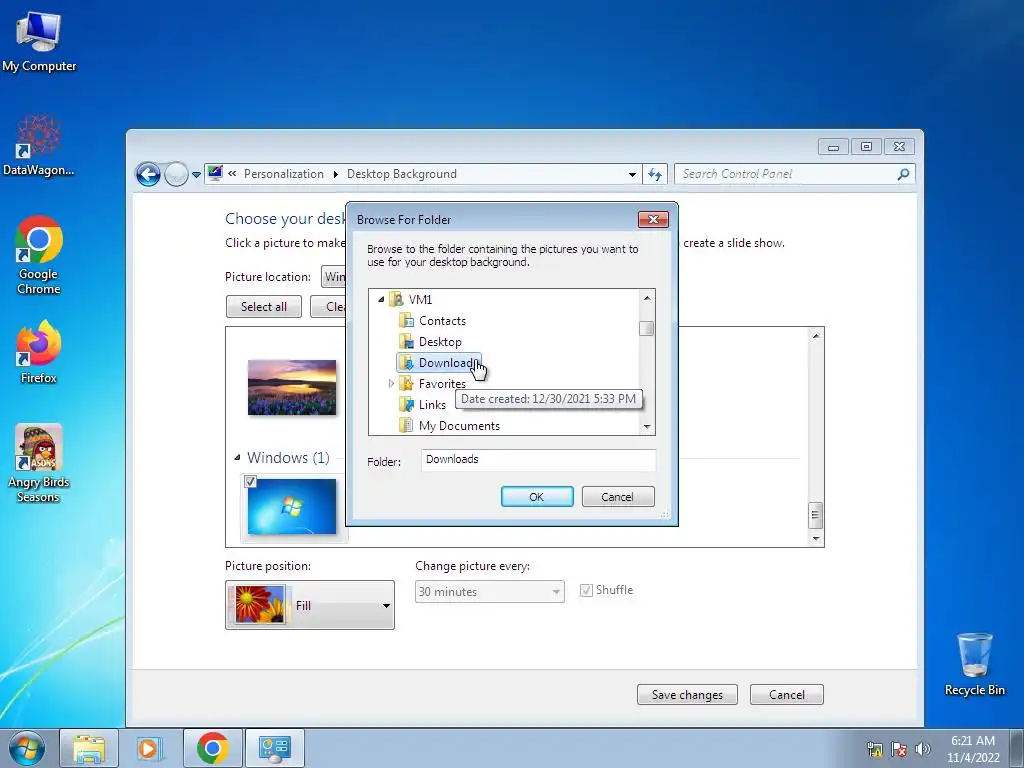Open My Computer desktop icon
This screenshot has height=768, width=1024.
tap(39, 42)
